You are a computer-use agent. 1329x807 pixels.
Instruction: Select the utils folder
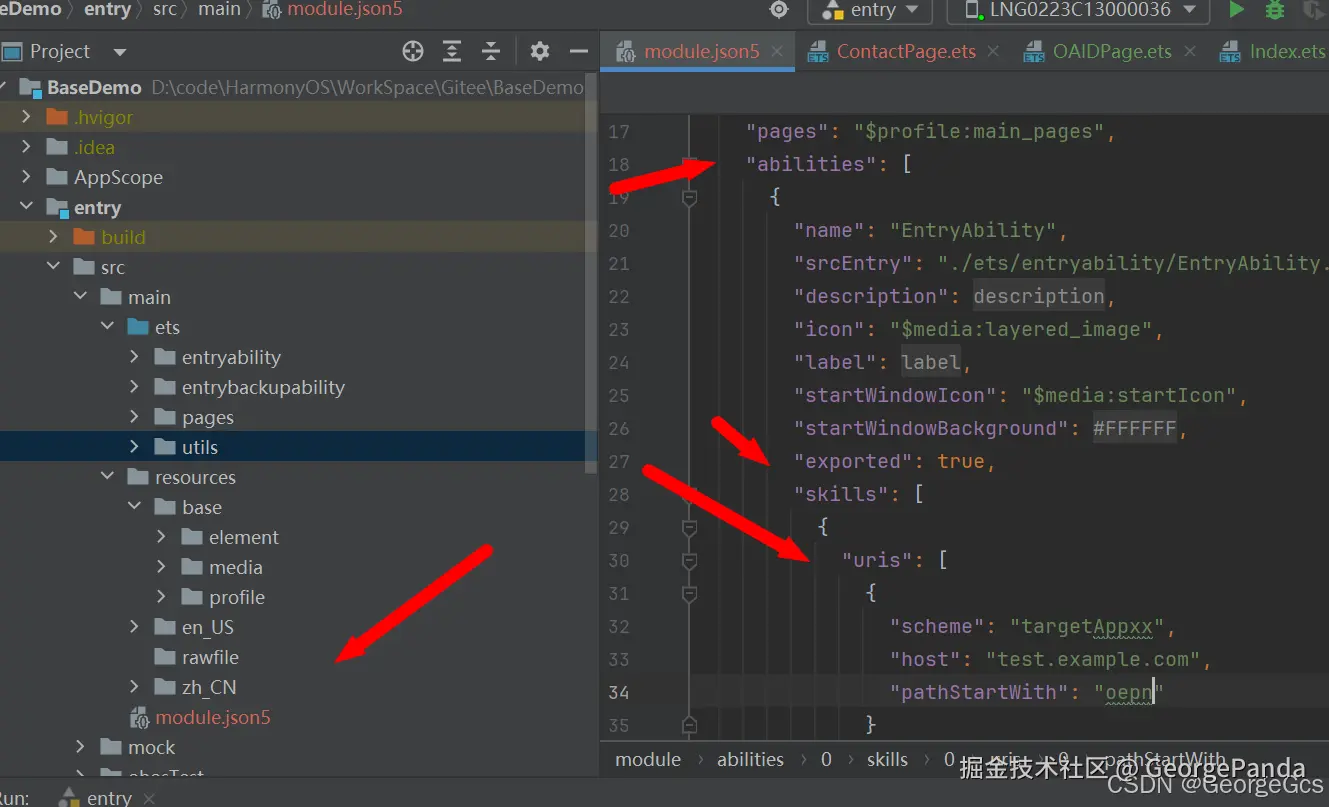pos(199,447)
